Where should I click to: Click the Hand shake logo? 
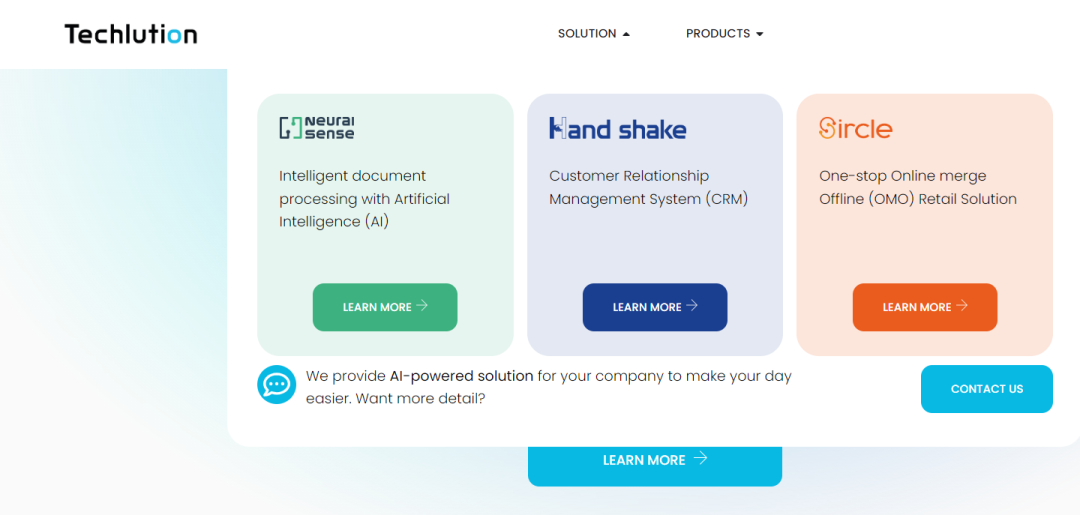point(618,129)
